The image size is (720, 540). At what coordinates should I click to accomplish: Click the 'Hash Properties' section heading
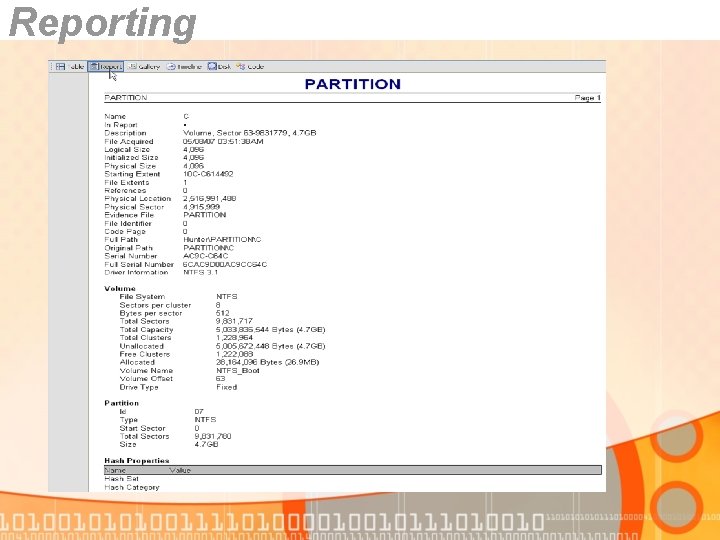tap(137, 461)
